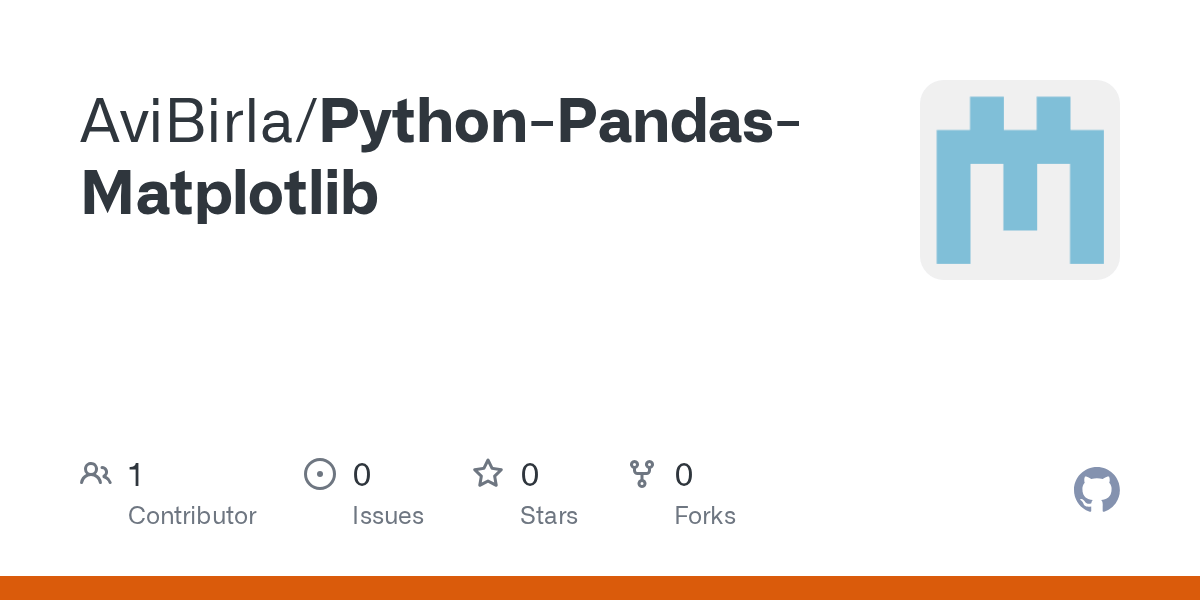
Task: Click the orange language bar at the bottom
Action: click(600, 588)
